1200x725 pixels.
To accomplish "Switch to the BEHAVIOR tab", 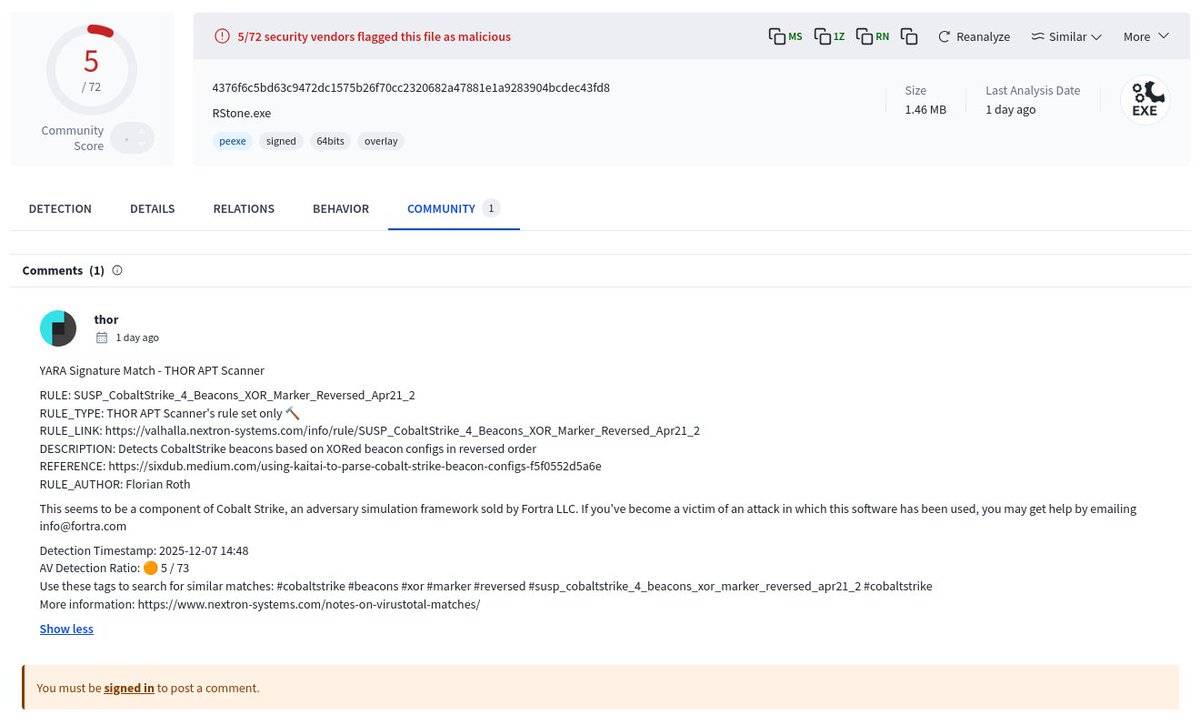I will [x=340, y=208].
